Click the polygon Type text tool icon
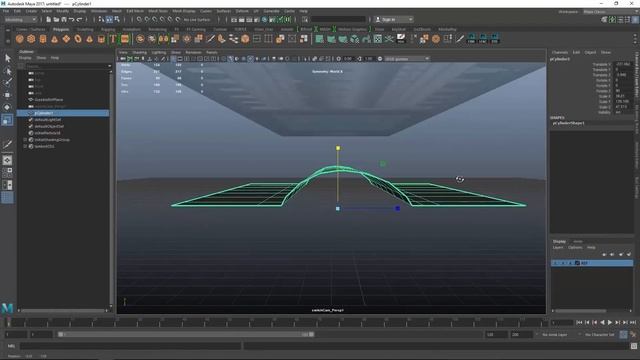The image size is (640, 360). point(113,39)
